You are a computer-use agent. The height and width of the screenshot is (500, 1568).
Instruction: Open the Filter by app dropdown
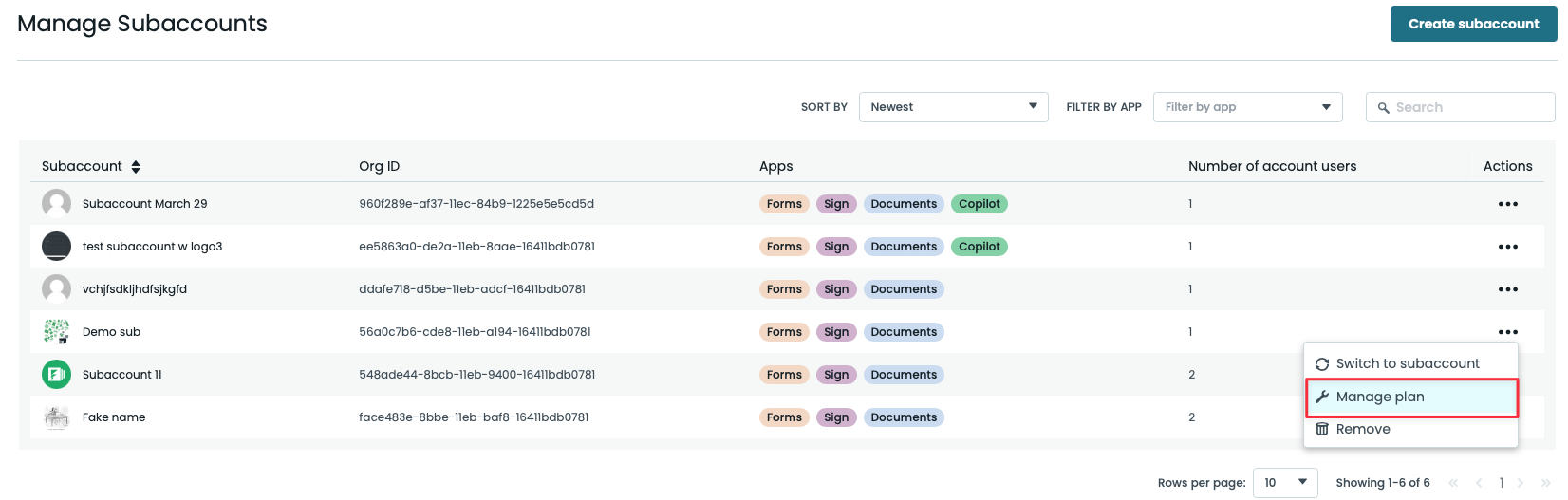(x=1247, y=107)
